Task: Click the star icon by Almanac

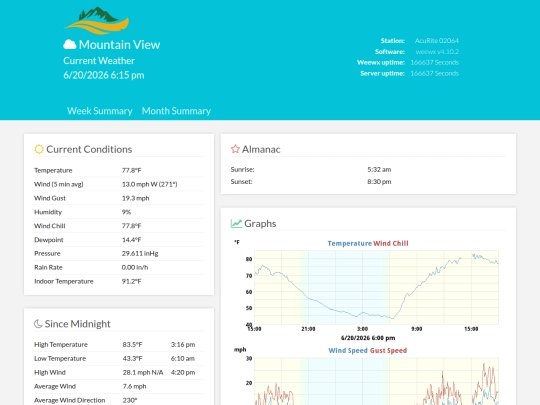Action: click(x=235, y=149)
